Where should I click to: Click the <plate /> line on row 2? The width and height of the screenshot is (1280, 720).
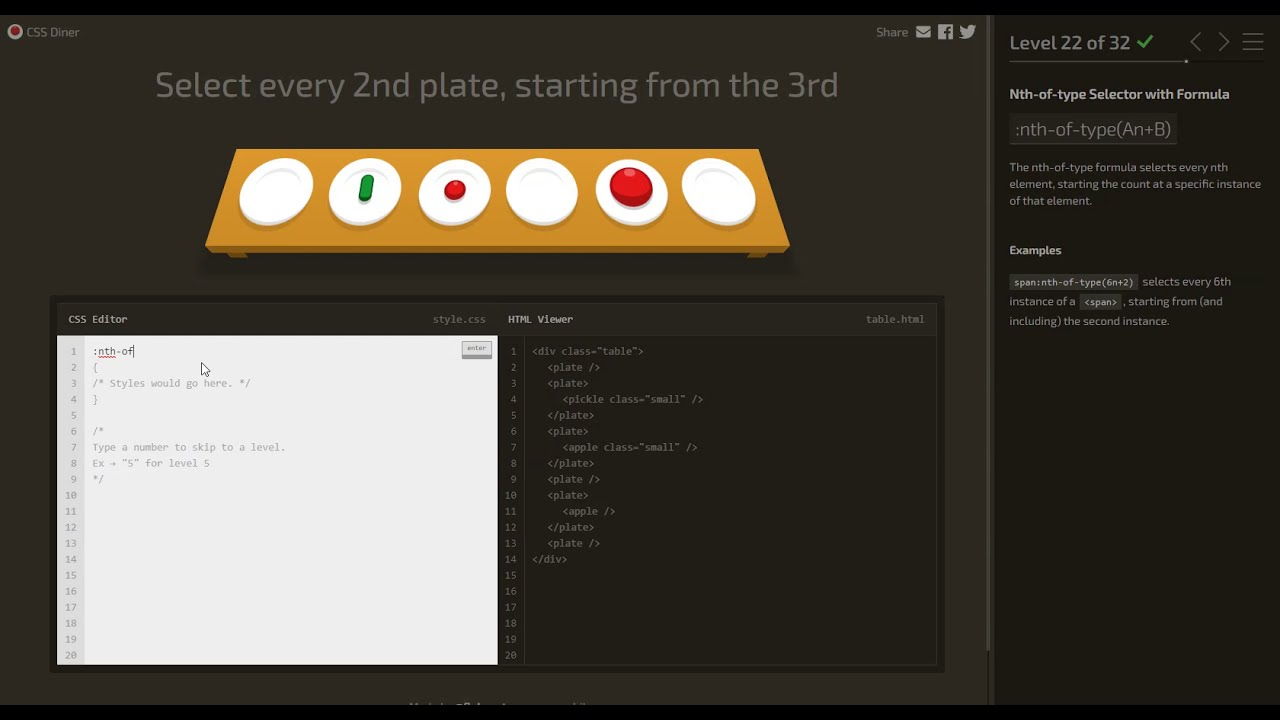pos(574,367)
